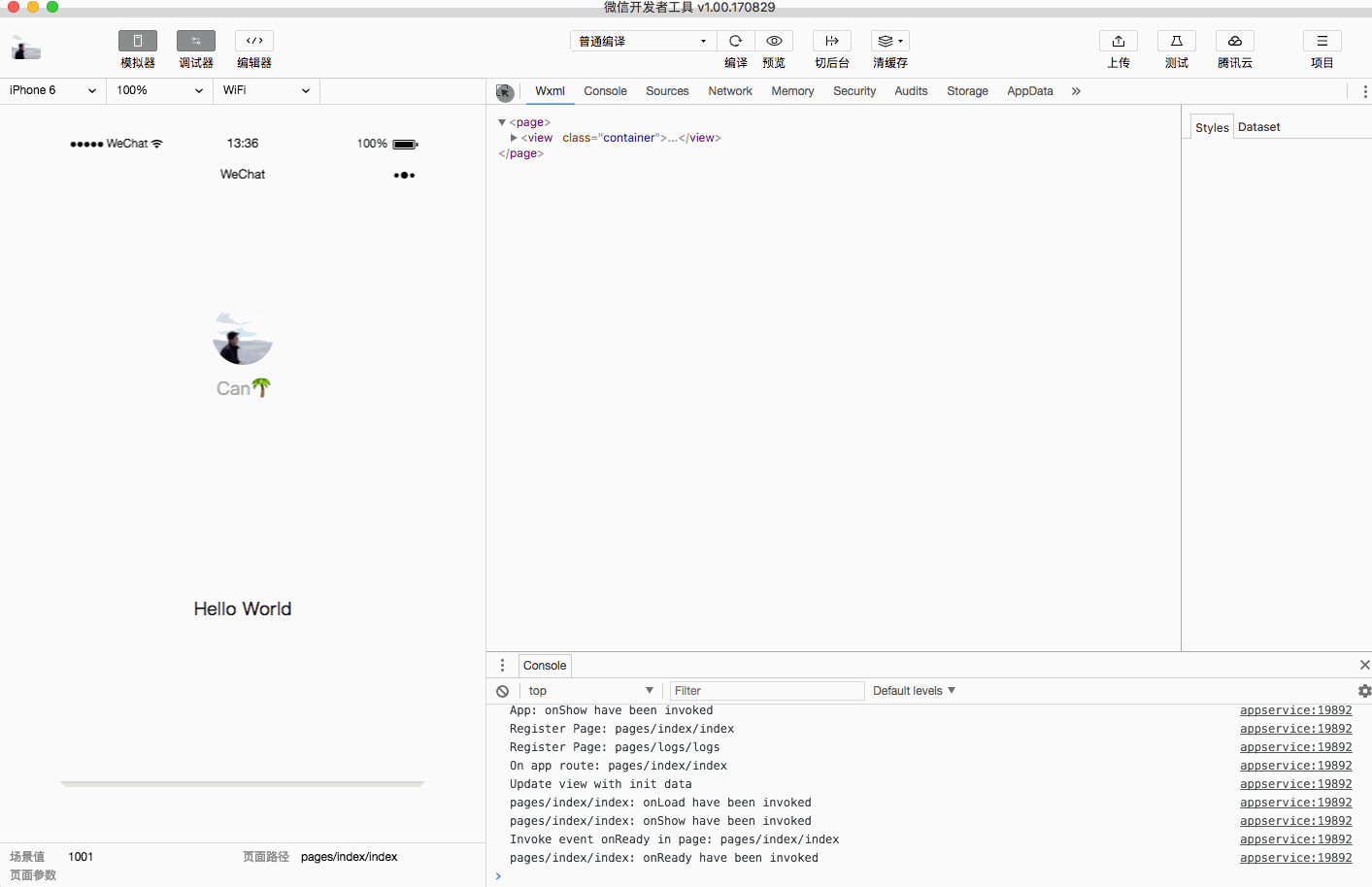Switch to the Sources tab
Screen dimensions: 1372x887
click(667, 91)
